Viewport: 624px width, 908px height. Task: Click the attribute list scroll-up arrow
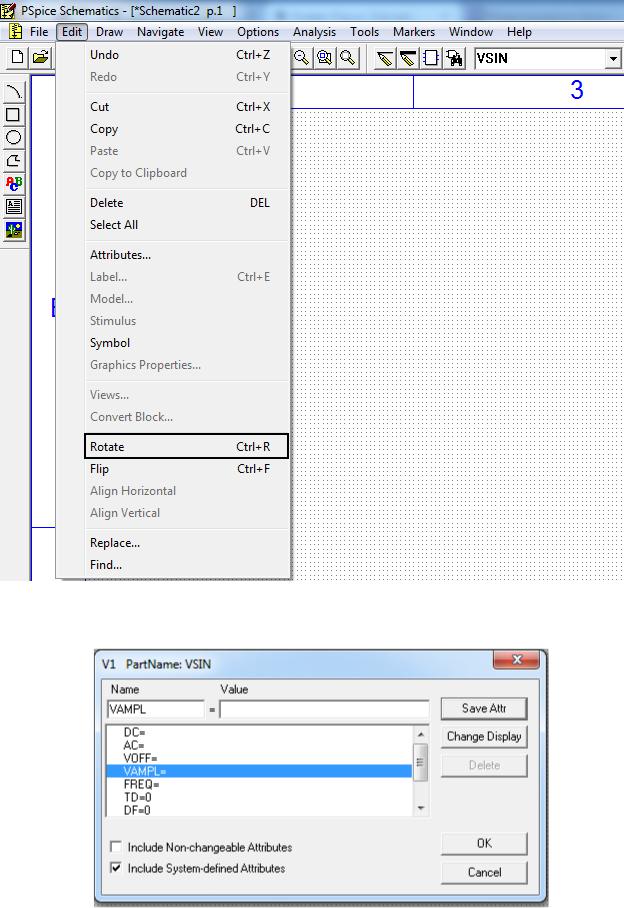[421, 734]
